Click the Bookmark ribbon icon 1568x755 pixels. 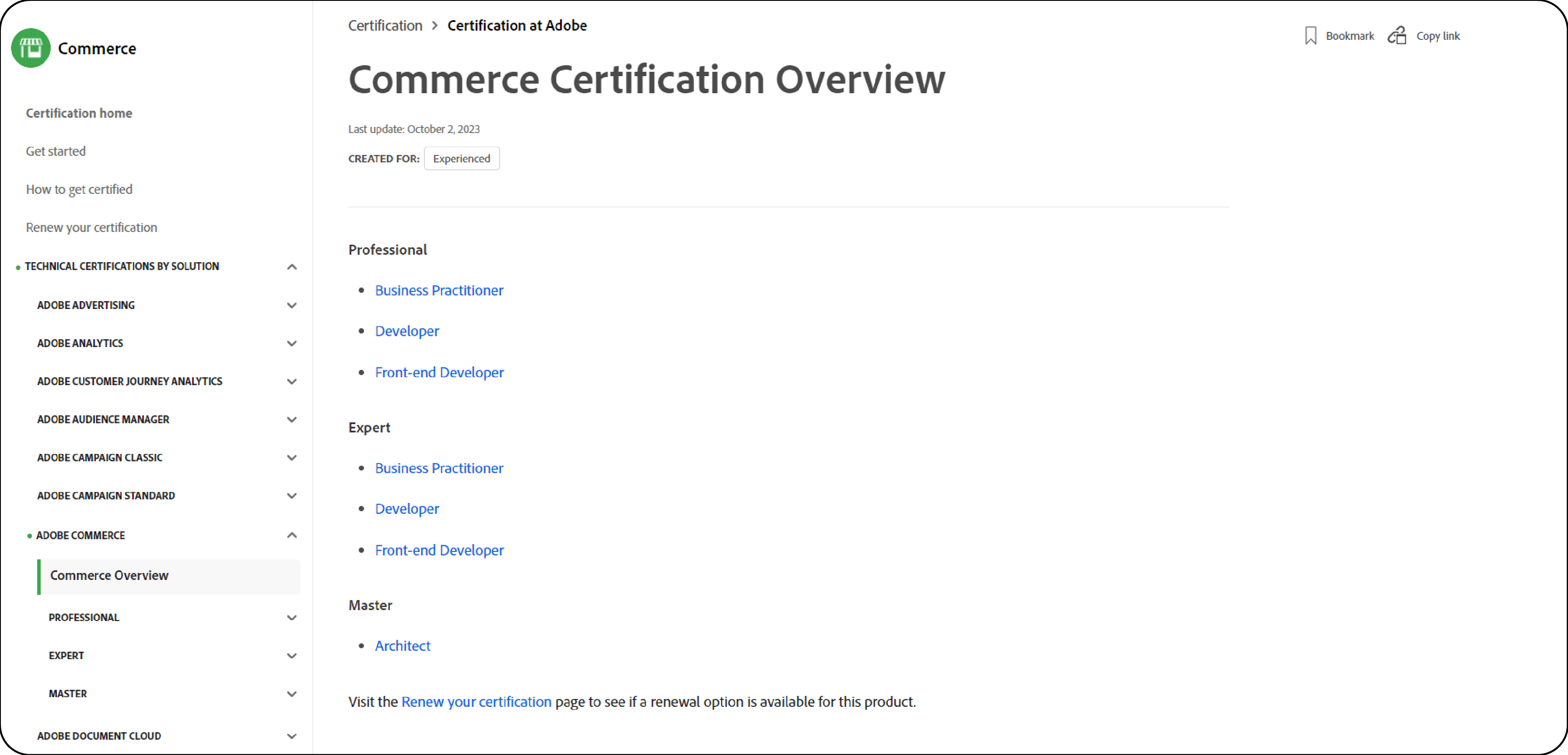coord(1310,36)
